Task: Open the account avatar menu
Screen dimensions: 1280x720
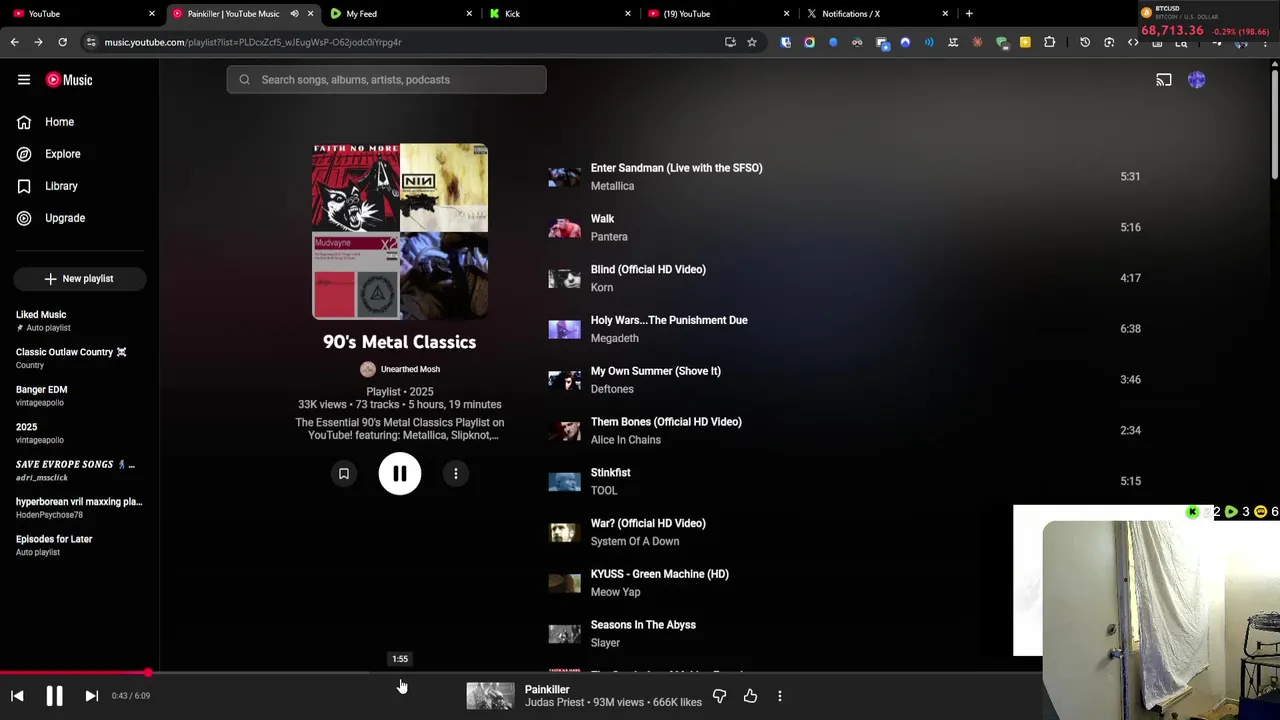Action: (1197, 80)
